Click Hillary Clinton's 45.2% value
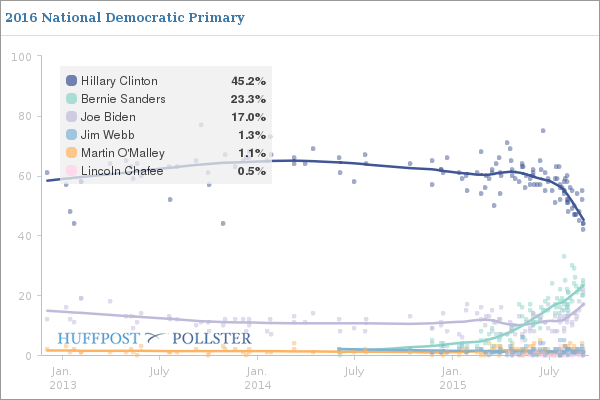The image size is (600, 400). pos(247,81)
